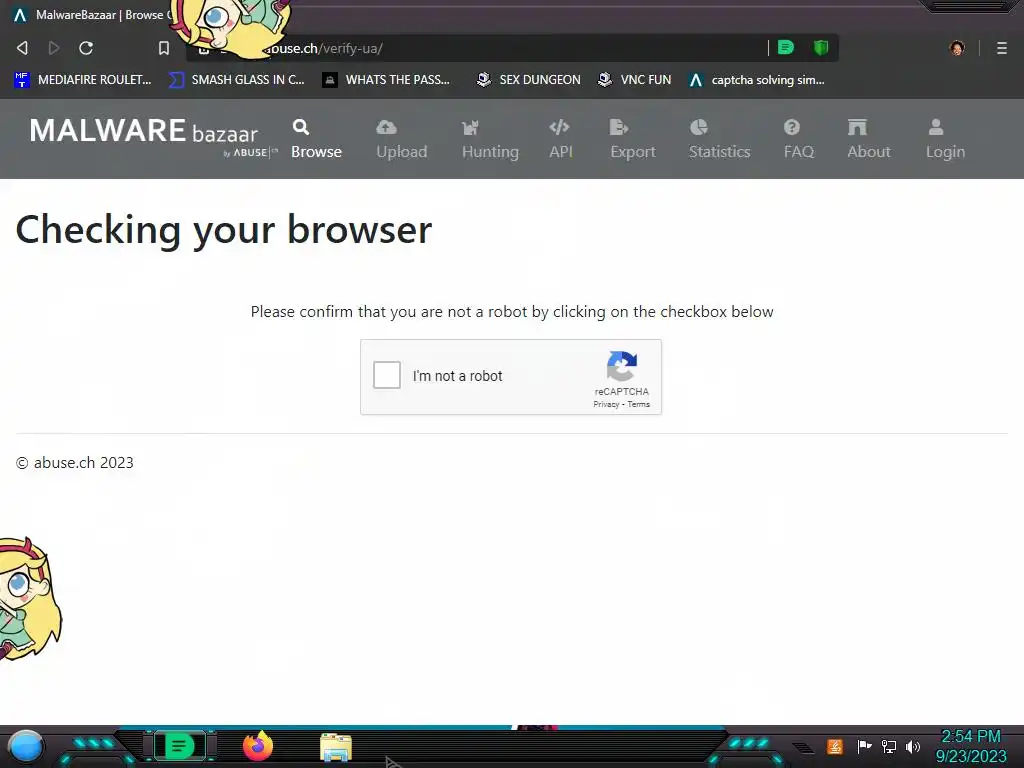Open the FAQ page
This screenshot has height=768, width=1024.
799,139
